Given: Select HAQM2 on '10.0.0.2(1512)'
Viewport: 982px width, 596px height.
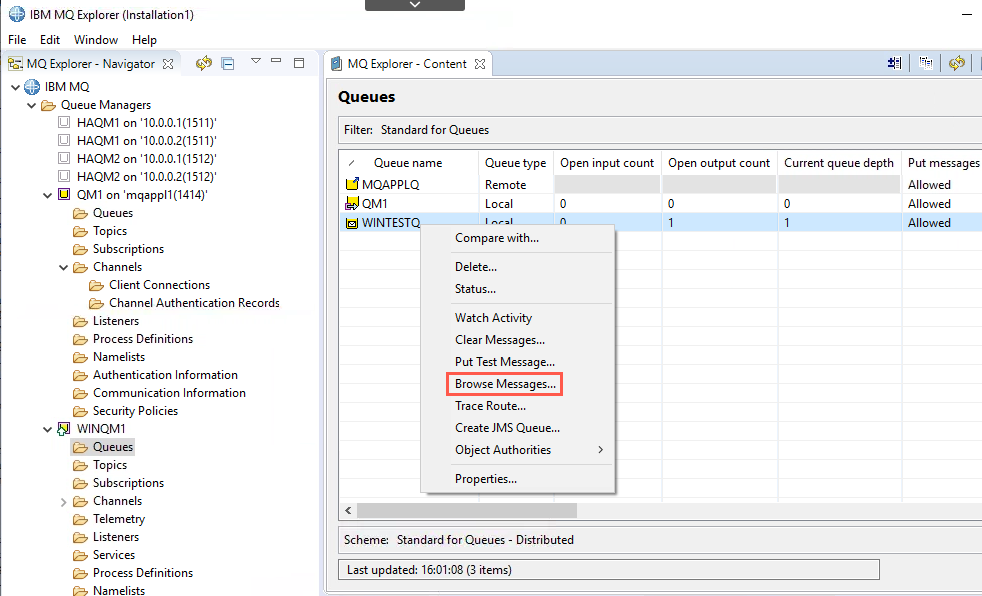Looking at the screenshot, I should point(147,177).
